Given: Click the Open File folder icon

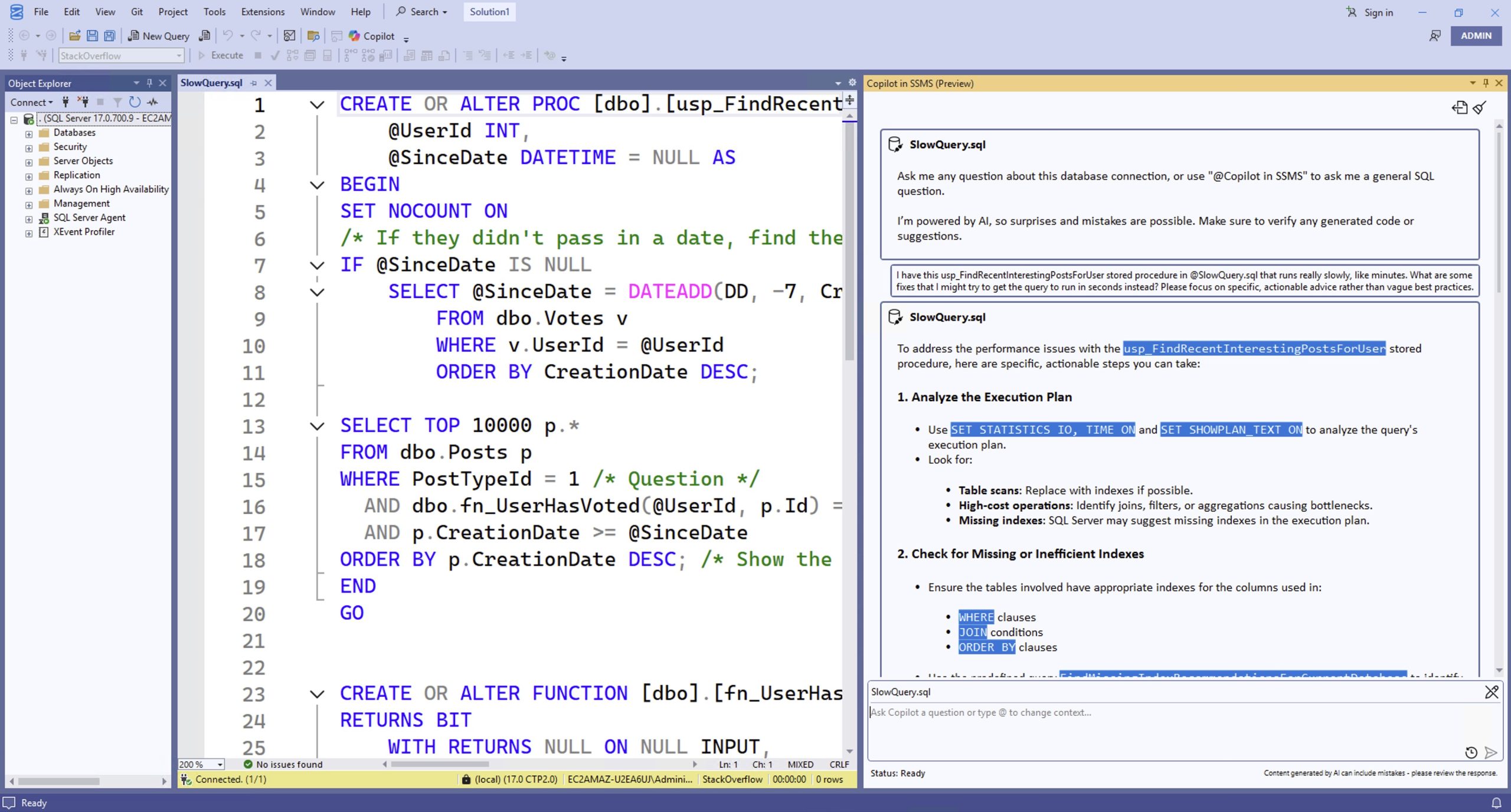Looking at the screenshot, I should tap(74, 36).
